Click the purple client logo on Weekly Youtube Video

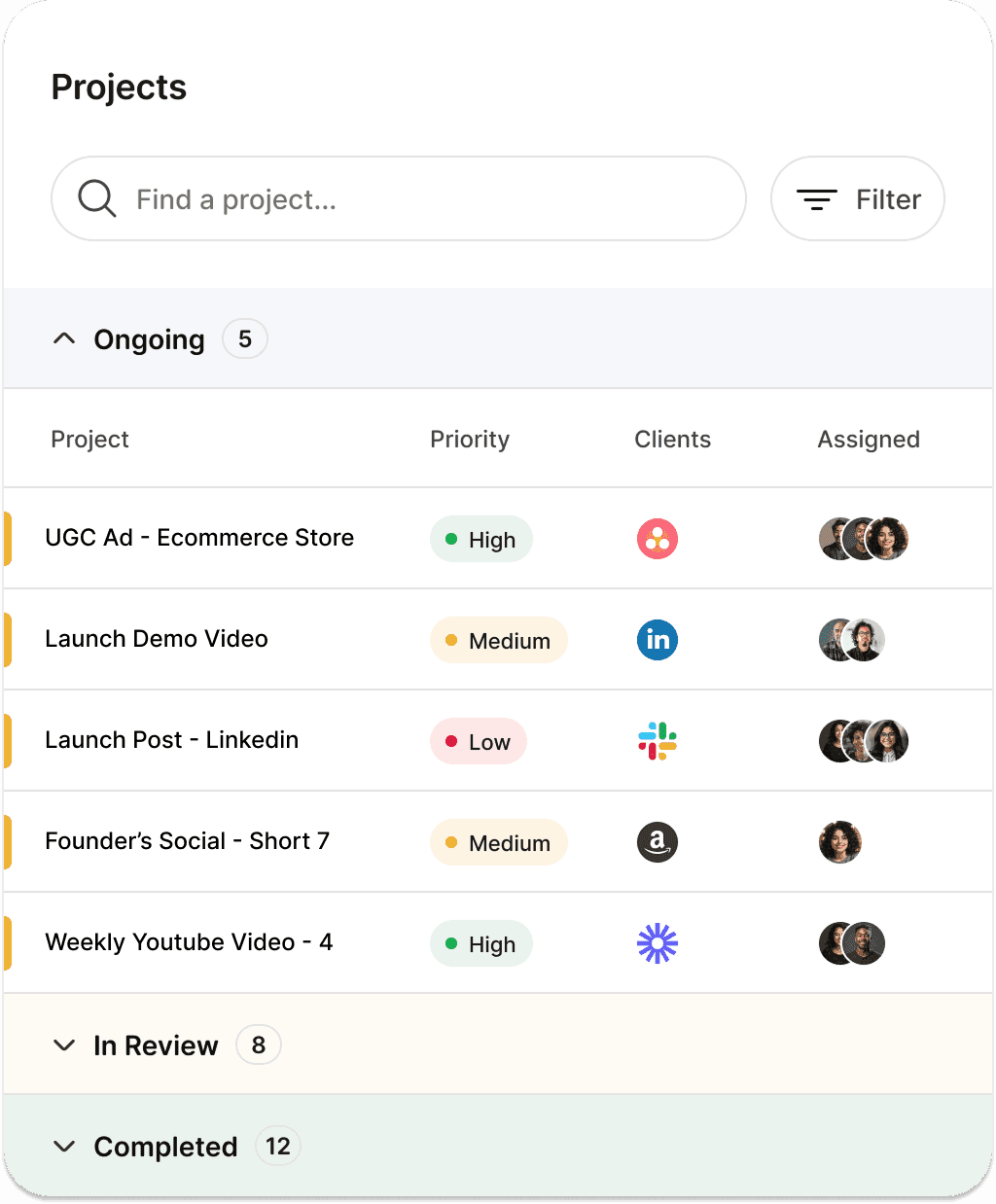click(658, 943)
